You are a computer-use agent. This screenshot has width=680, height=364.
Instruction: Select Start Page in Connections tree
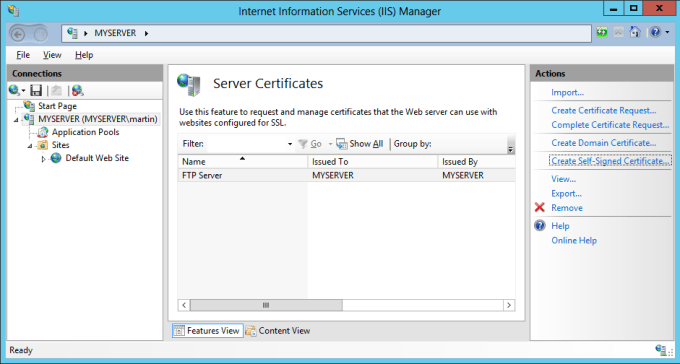pos(57,106)
